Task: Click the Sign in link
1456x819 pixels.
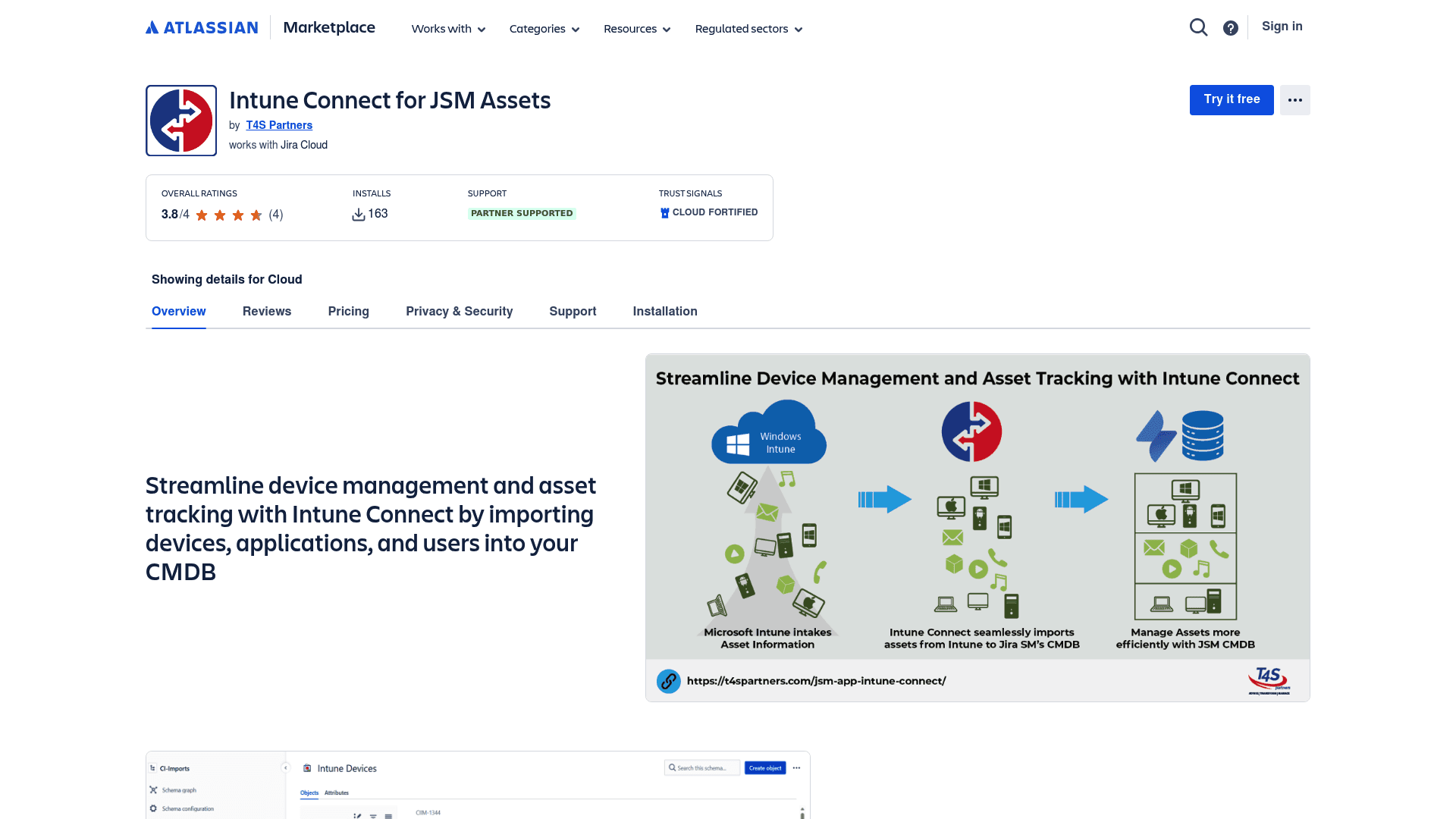Action: (1282, 26)
